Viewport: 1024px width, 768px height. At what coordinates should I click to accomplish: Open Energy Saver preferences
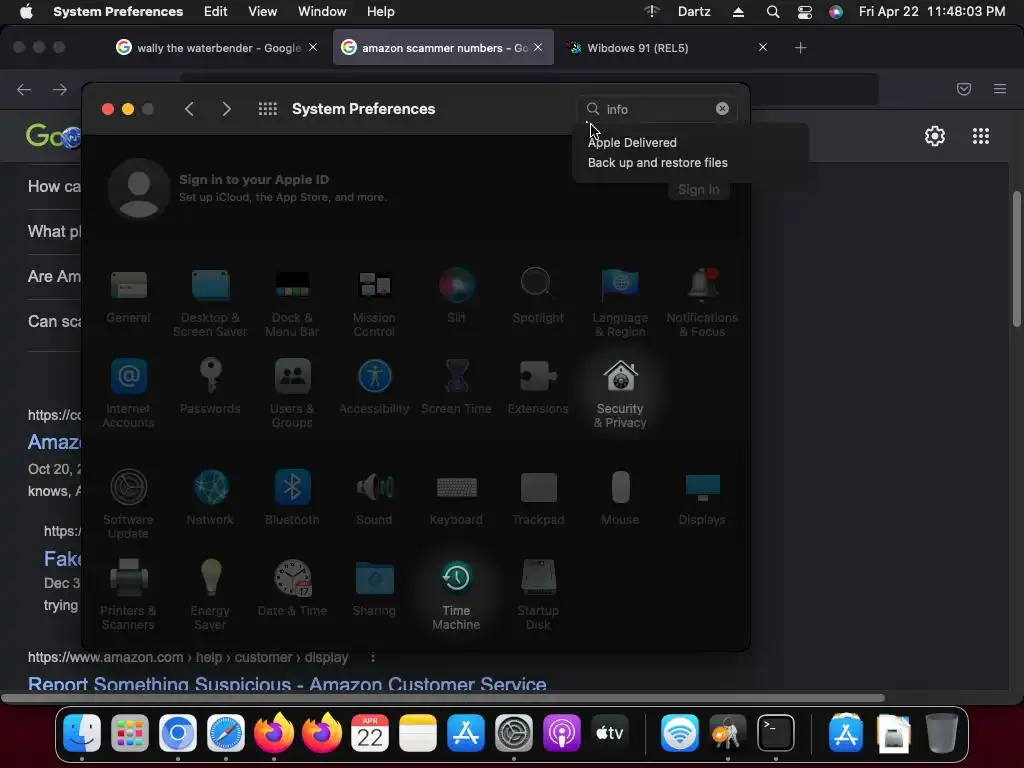[x=210, y=595]
